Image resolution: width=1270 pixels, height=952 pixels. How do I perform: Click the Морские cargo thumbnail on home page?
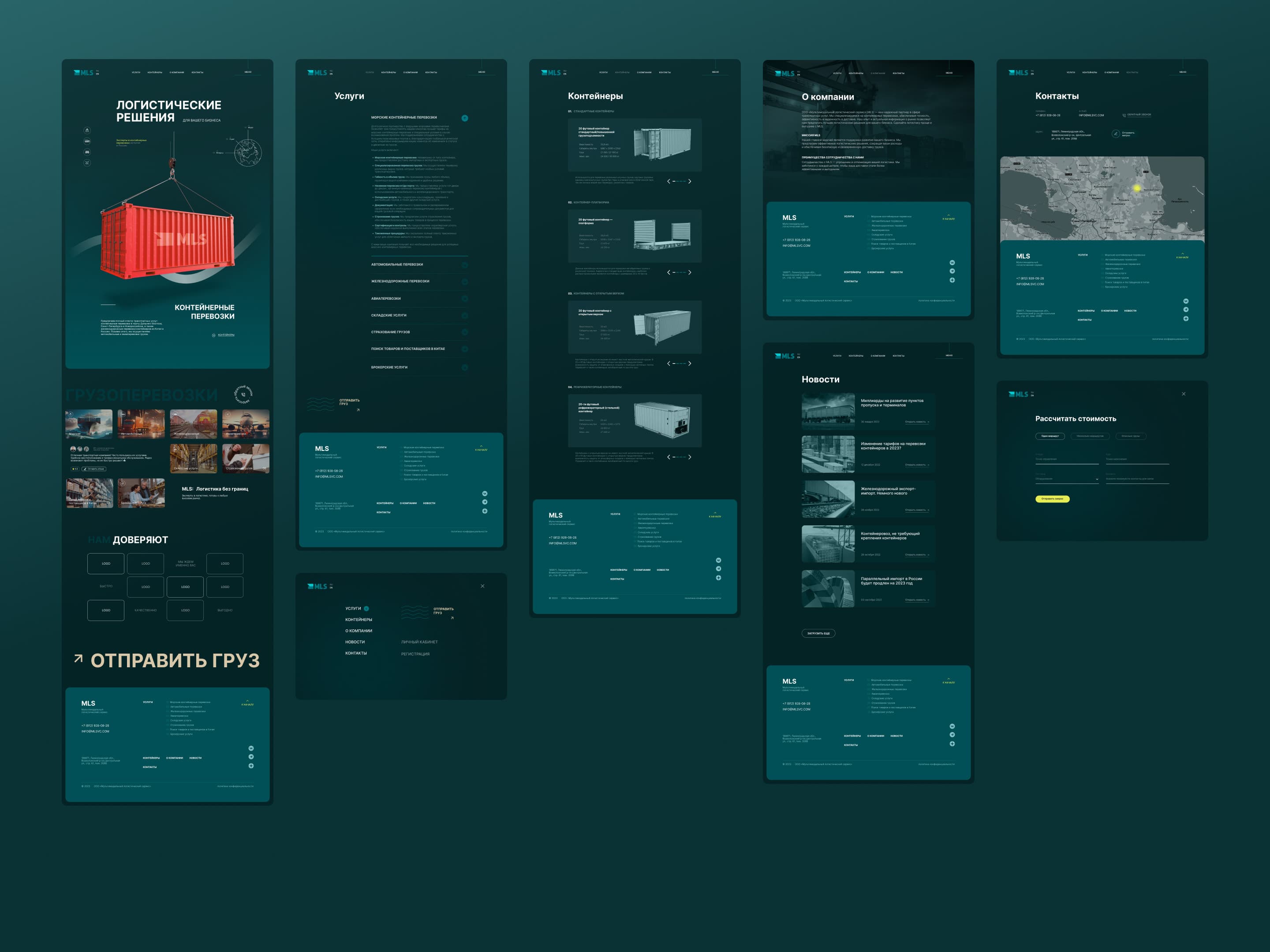point(89,424)
